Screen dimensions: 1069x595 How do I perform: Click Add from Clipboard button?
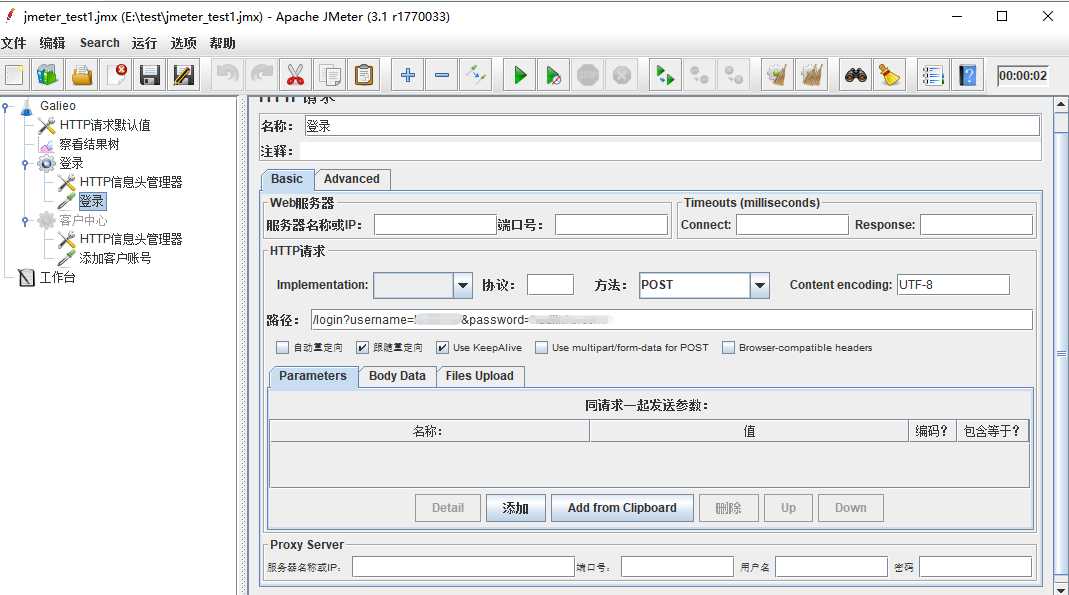click(622, 508)
